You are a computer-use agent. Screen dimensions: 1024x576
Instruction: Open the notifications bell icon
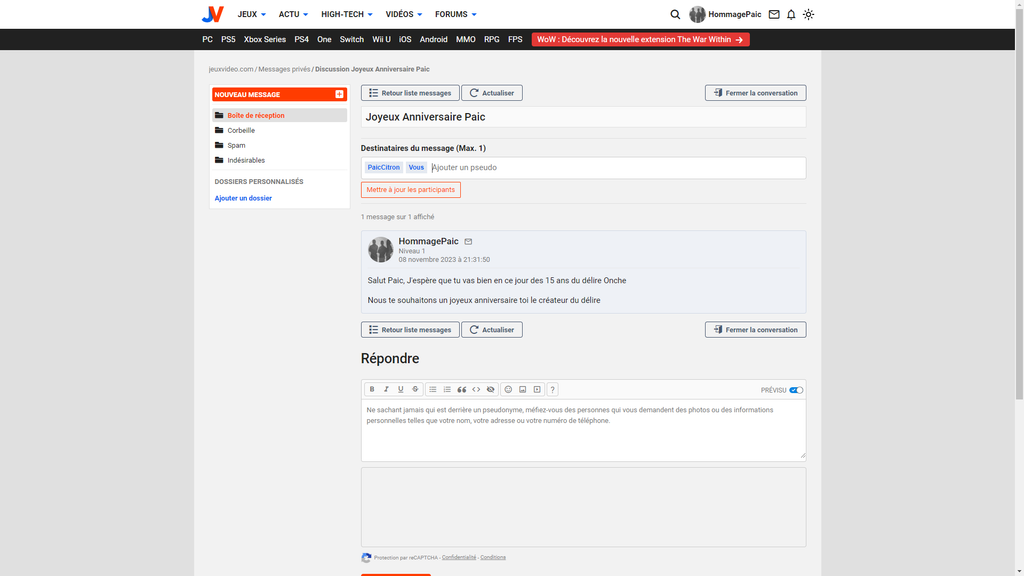pyautogui.click(x=791, y=14)
